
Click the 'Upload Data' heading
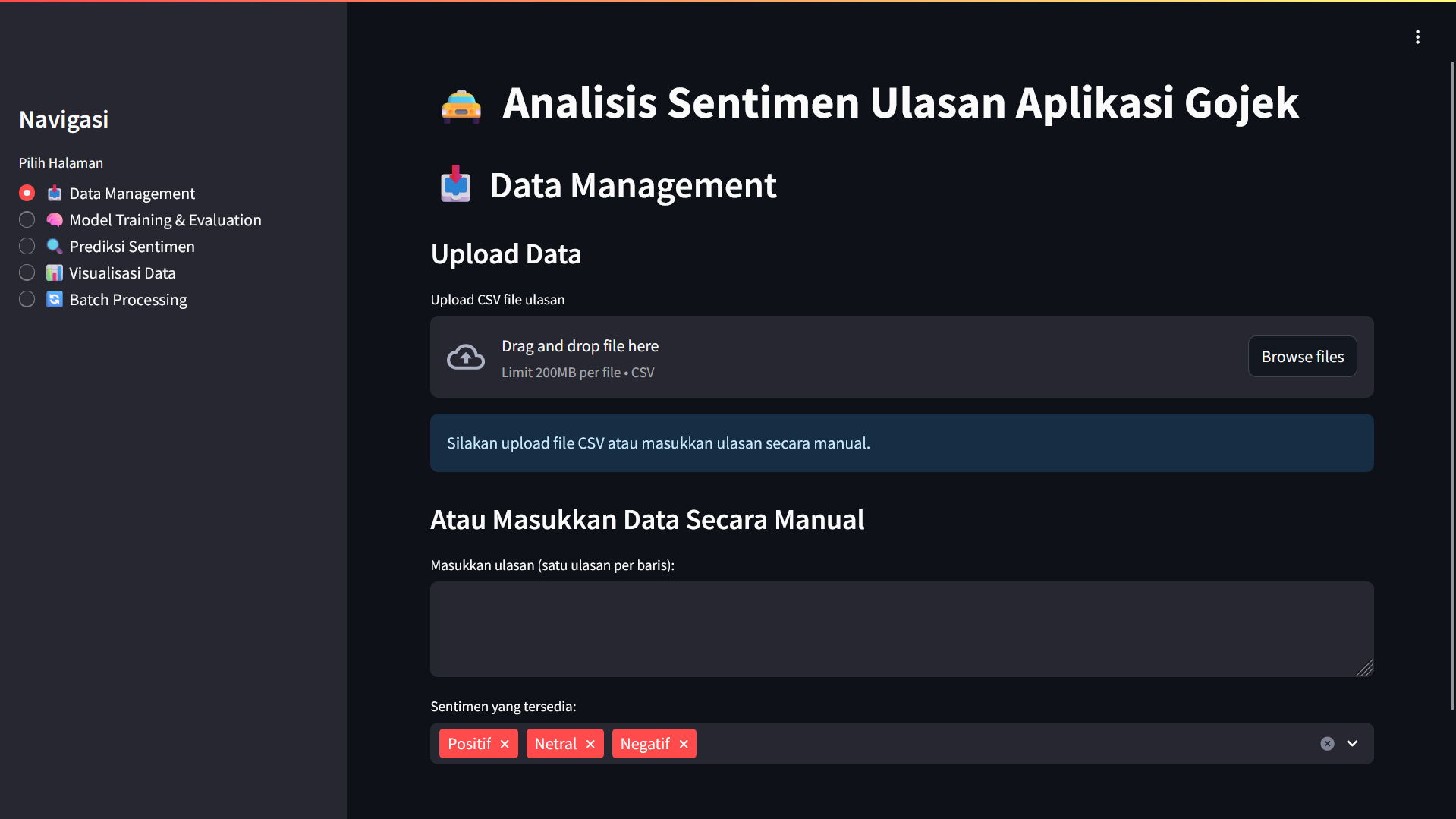coord(506,254)
